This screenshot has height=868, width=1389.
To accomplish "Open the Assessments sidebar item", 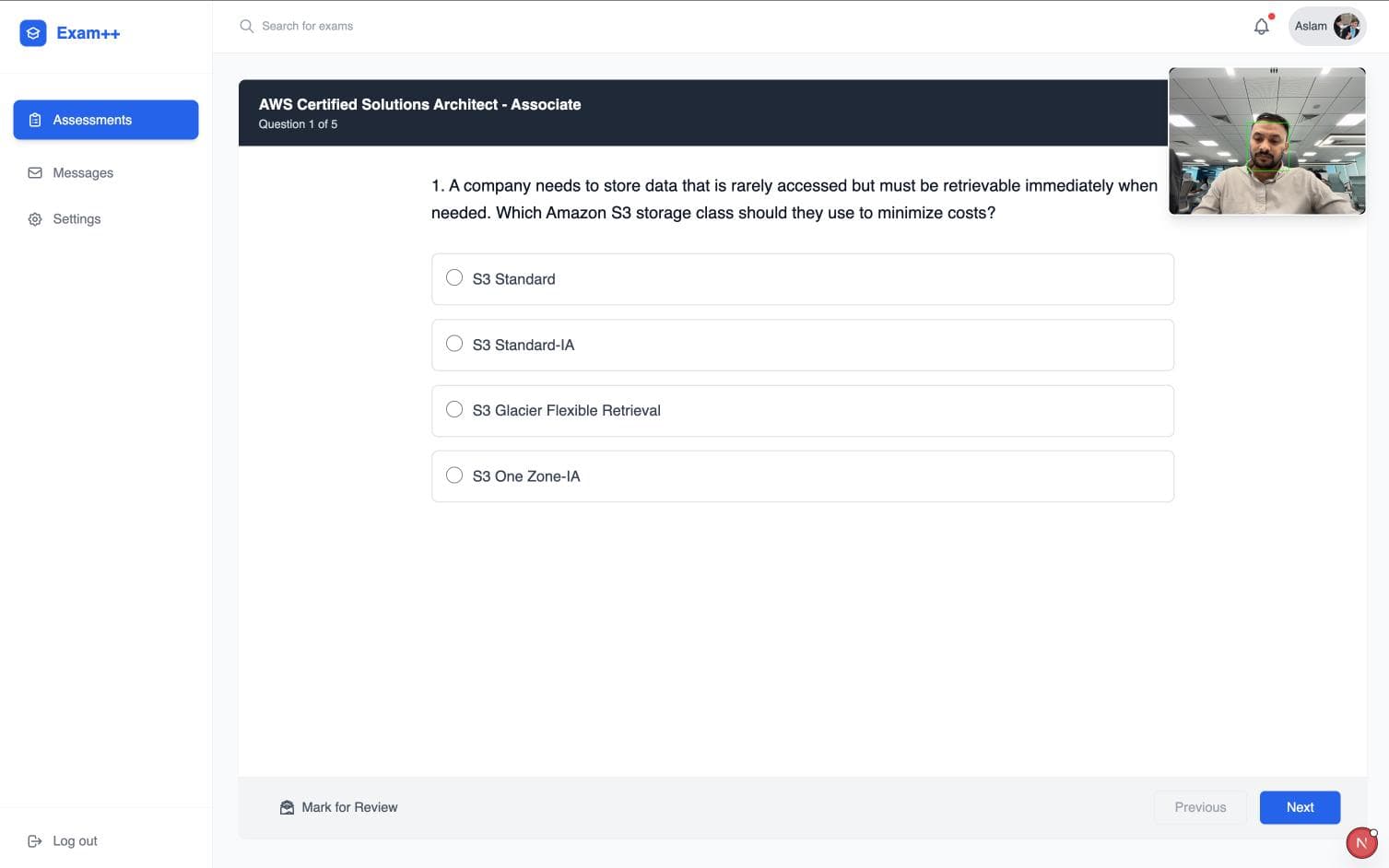I will click(x=106, y=120).
